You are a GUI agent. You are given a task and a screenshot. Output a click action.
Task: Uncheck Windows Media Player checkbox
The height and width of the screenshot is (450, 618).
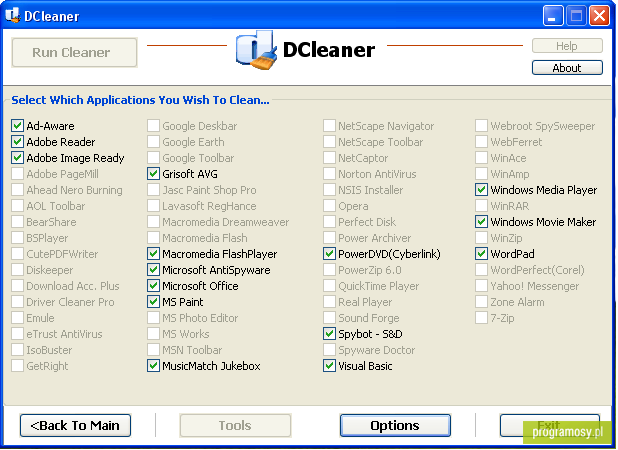coord(481,190)
